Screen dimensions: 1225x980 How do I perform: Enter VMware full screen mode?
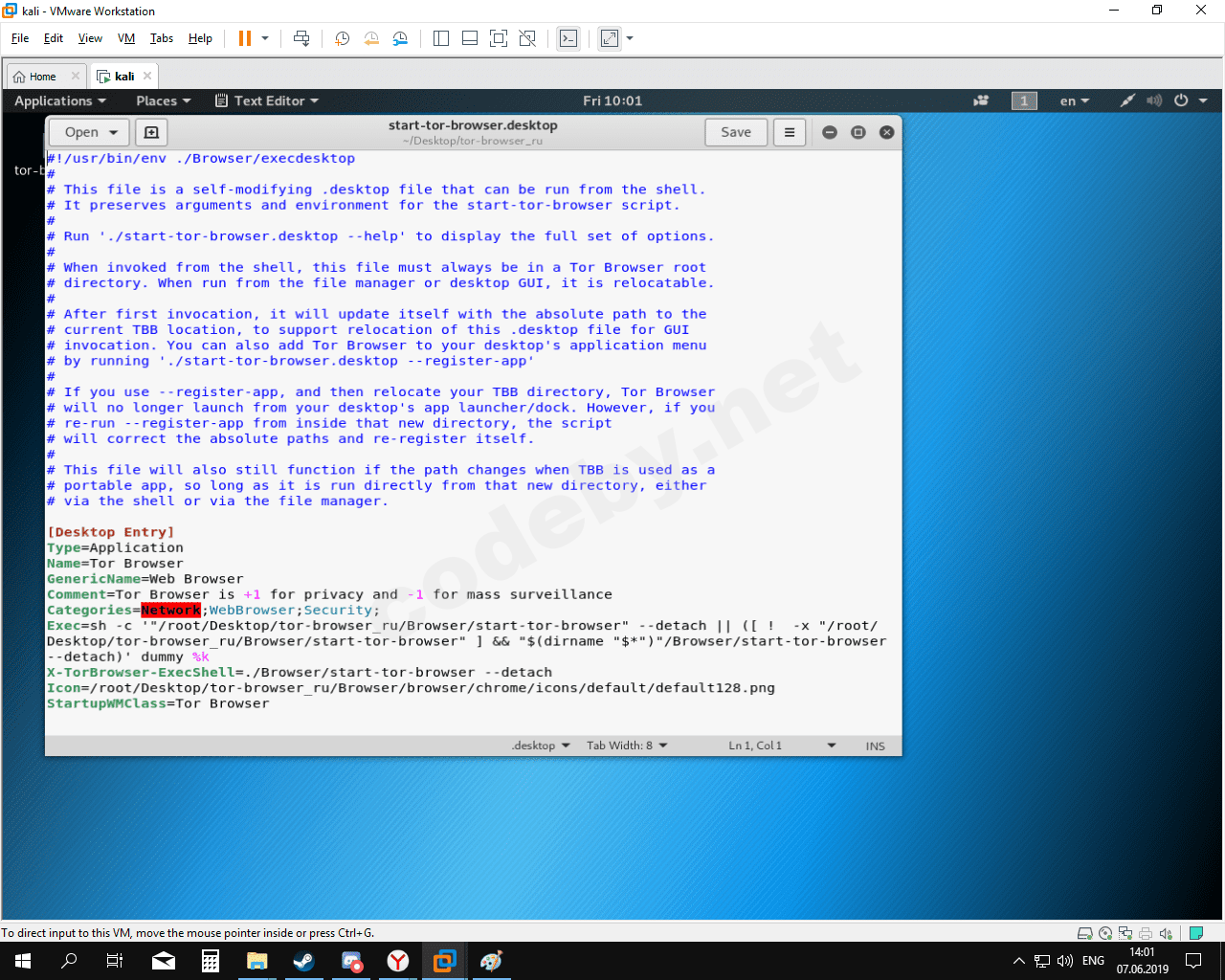(x=499, y=38)
